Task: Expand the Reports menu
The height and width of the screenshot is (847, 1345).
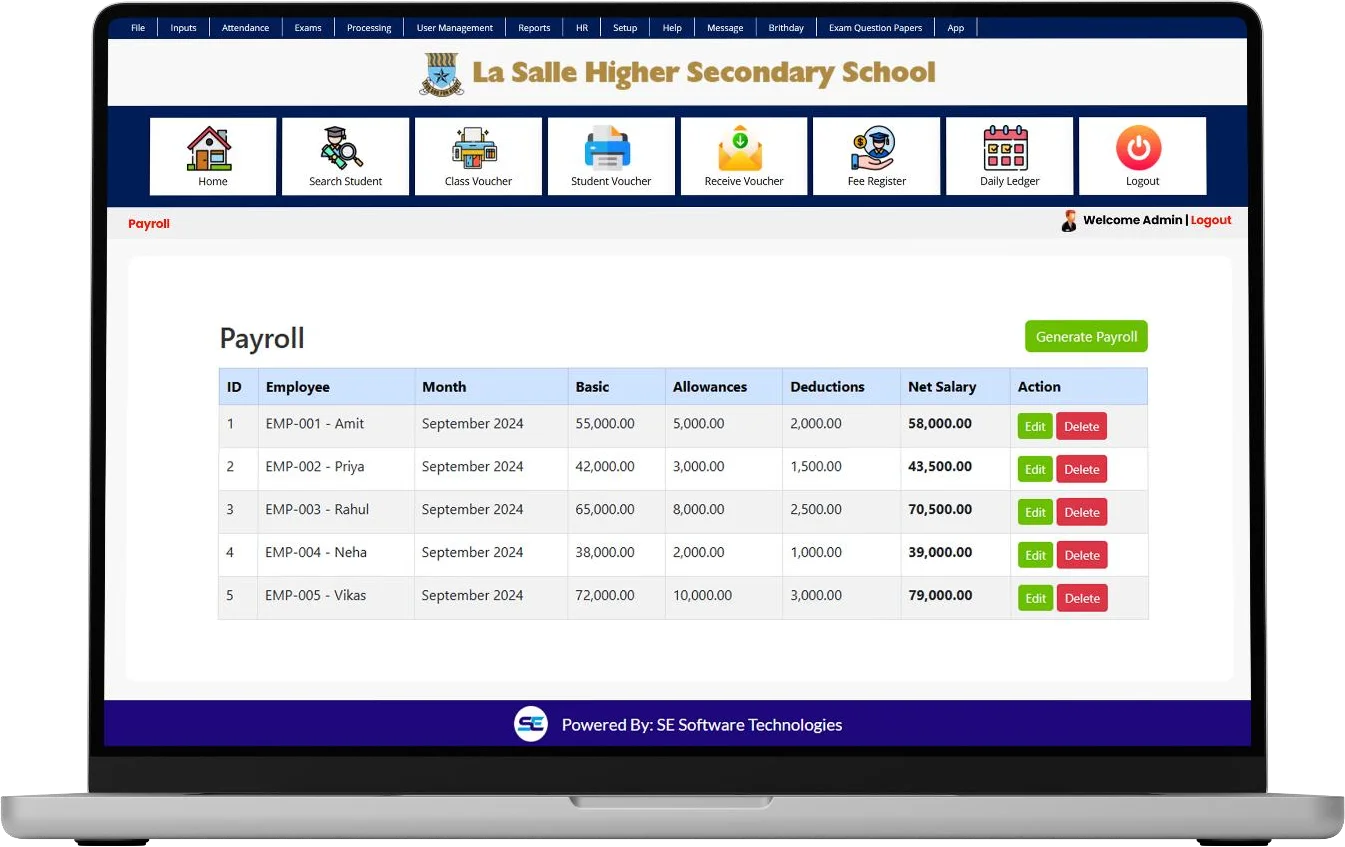Action: (534, 28)
